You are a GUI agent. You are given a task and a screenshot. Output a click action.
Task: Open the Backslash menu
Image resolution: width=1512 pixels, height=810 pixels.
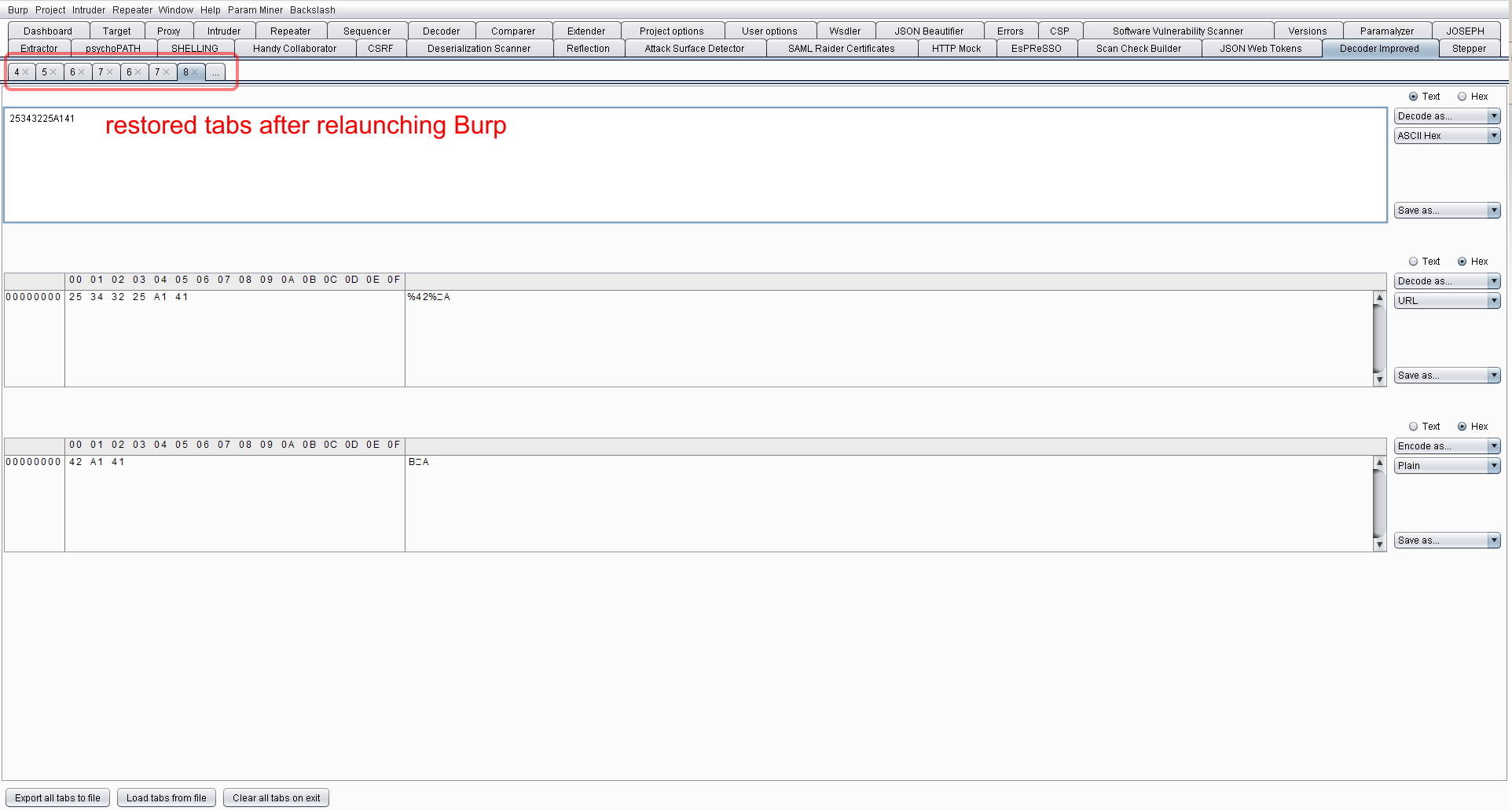[x=312, y=10]
